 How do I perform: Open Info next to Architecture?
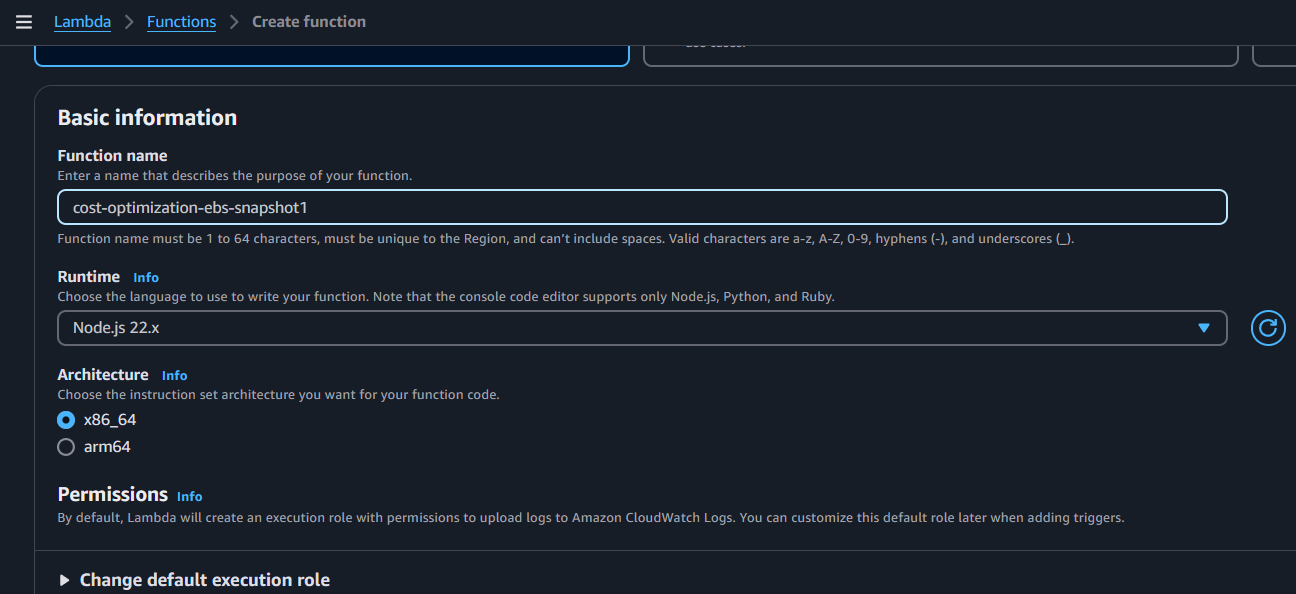pyautogui.click(x=174, y=375)
